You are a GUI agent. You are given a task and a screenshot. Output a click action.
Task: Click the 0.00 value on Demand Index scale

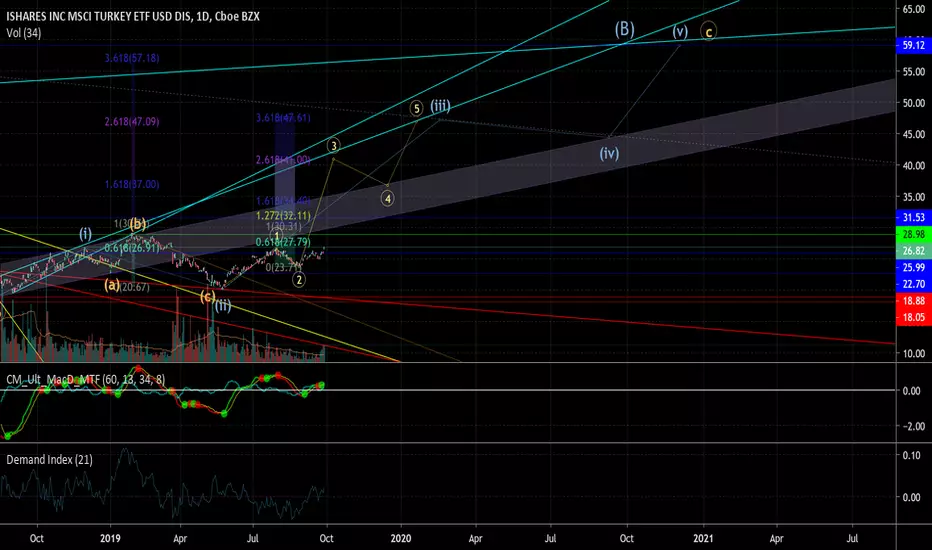tap(912, 497)
